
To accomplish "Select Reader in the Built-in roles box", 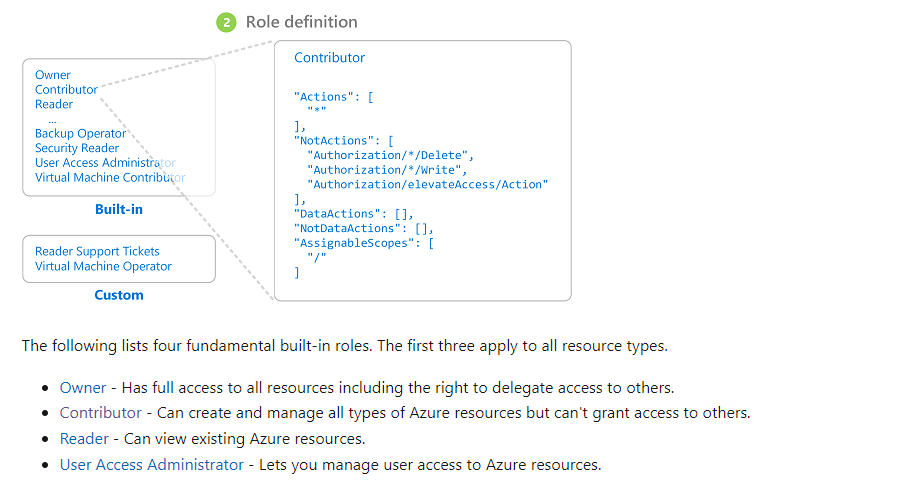I will click(54, 104).
